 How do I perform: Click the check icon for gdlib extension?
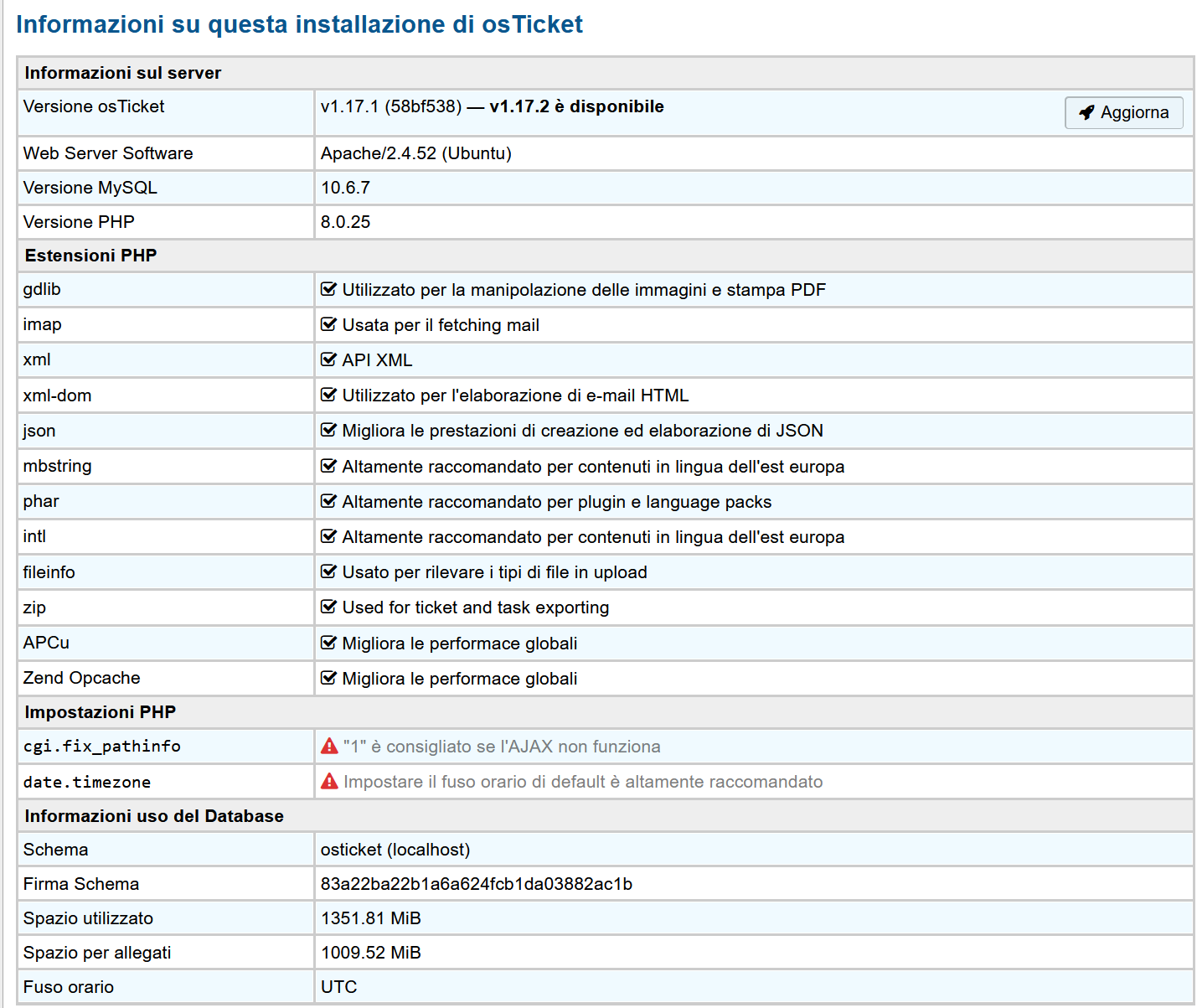point(328,289)
